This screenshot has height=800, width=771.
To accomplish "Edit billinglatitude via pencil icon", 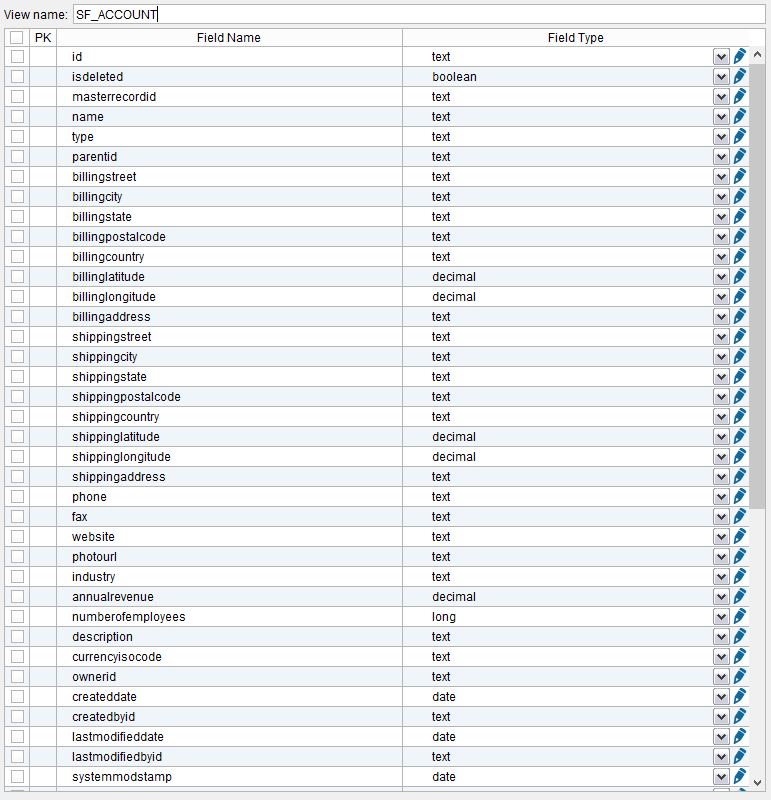I will pos(739,276).
